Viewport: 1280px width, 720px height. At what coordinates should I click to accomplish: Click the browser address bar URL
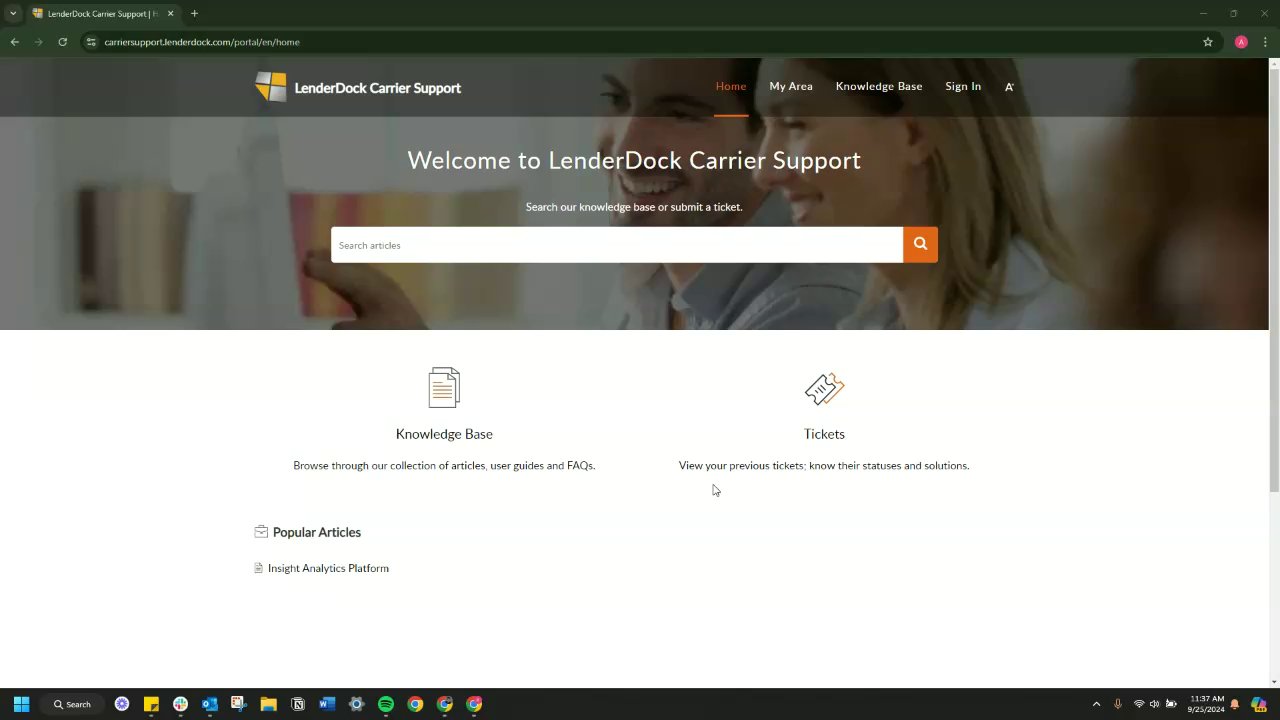click(x=202, y=42)
